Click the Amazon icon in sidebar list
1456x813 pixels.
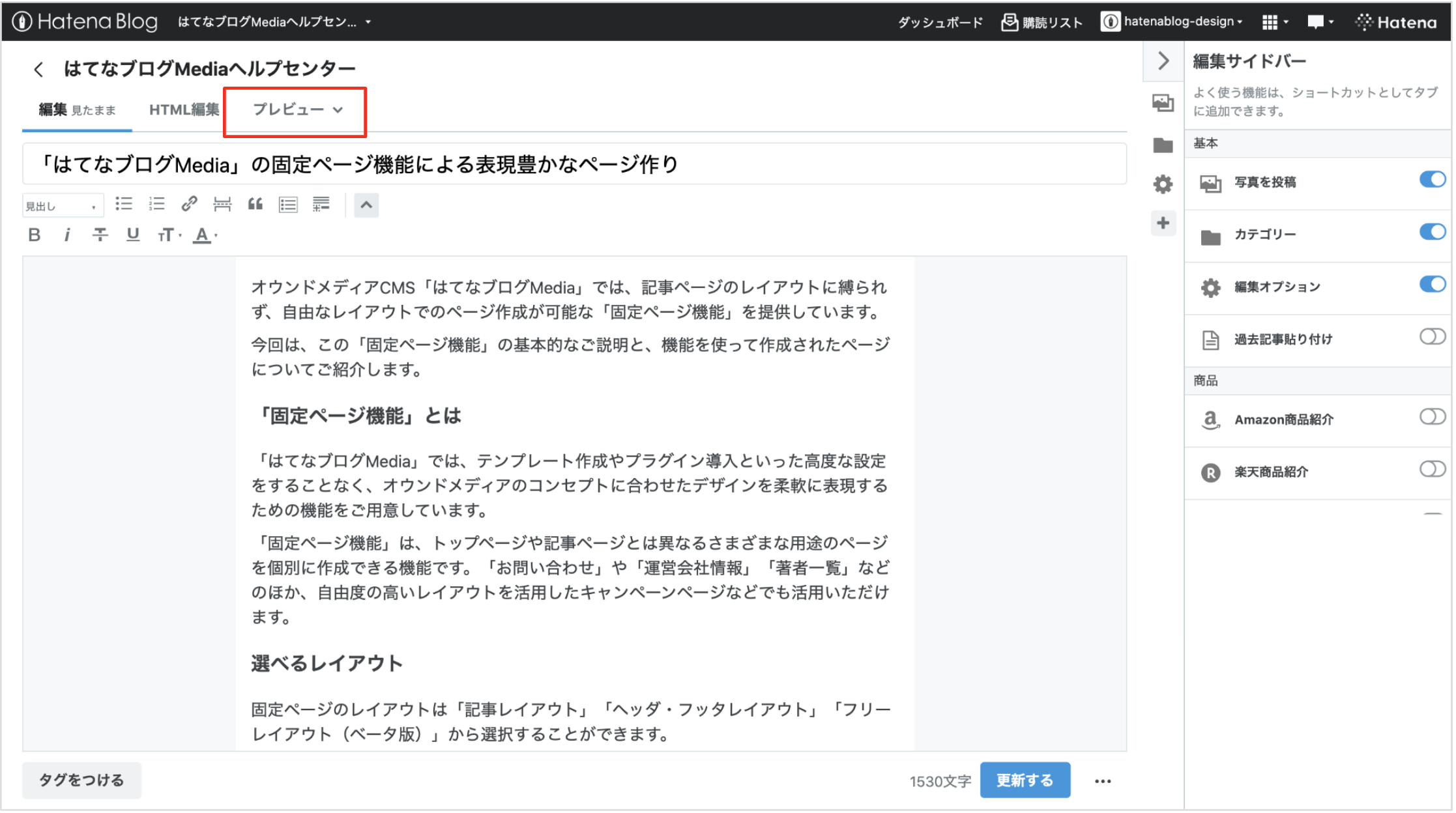click(1210, 420)
